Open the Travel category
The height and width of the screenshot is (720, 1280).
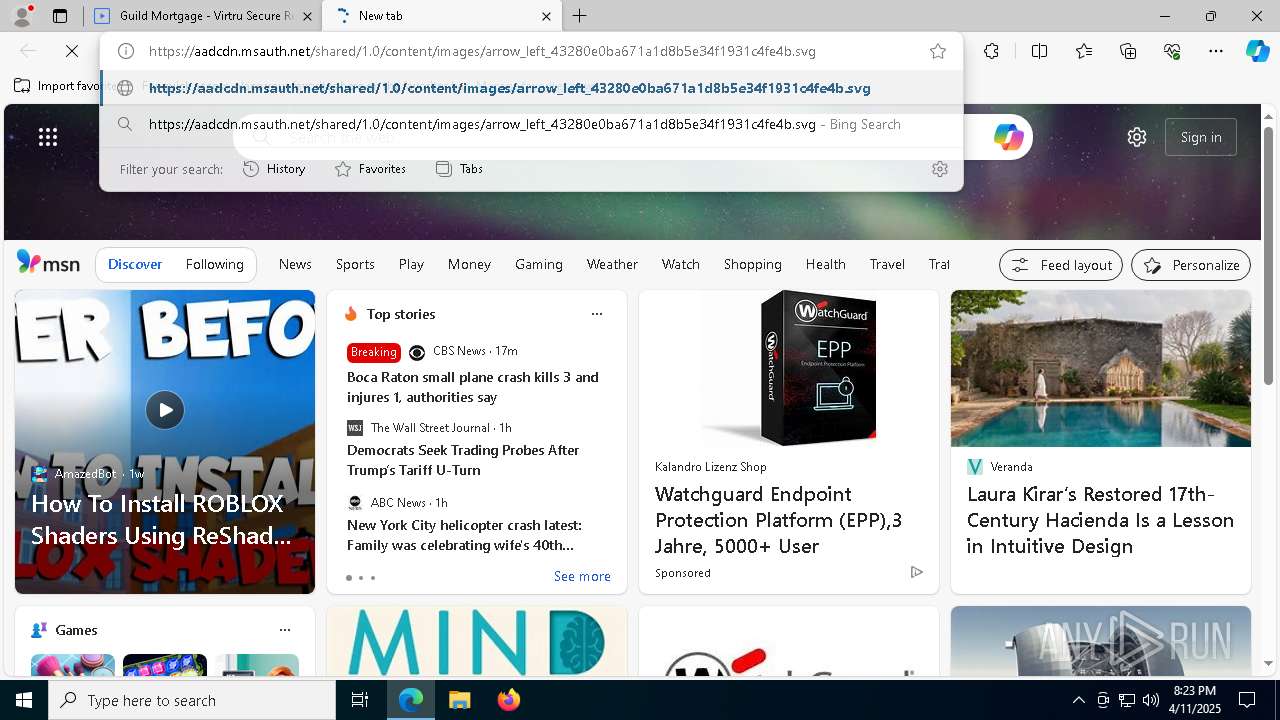coord(887,264)
